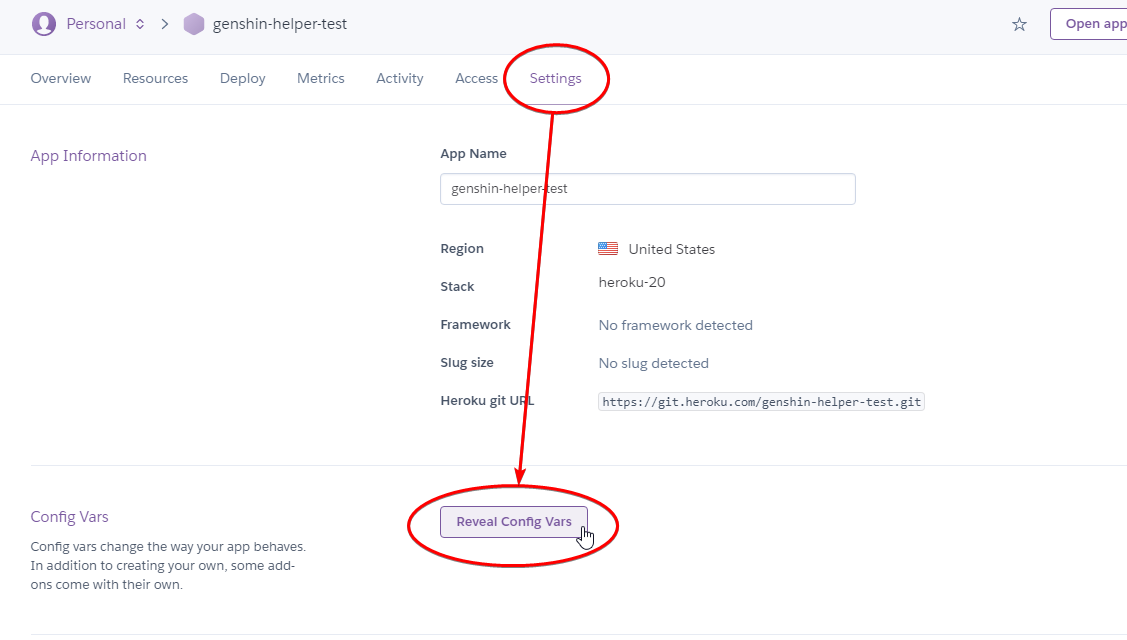The height and width of the screenshot is (640, 1127).
Task: Click the Personal account avatar icon
Action: pyautogui.click(x=44, y=24)
